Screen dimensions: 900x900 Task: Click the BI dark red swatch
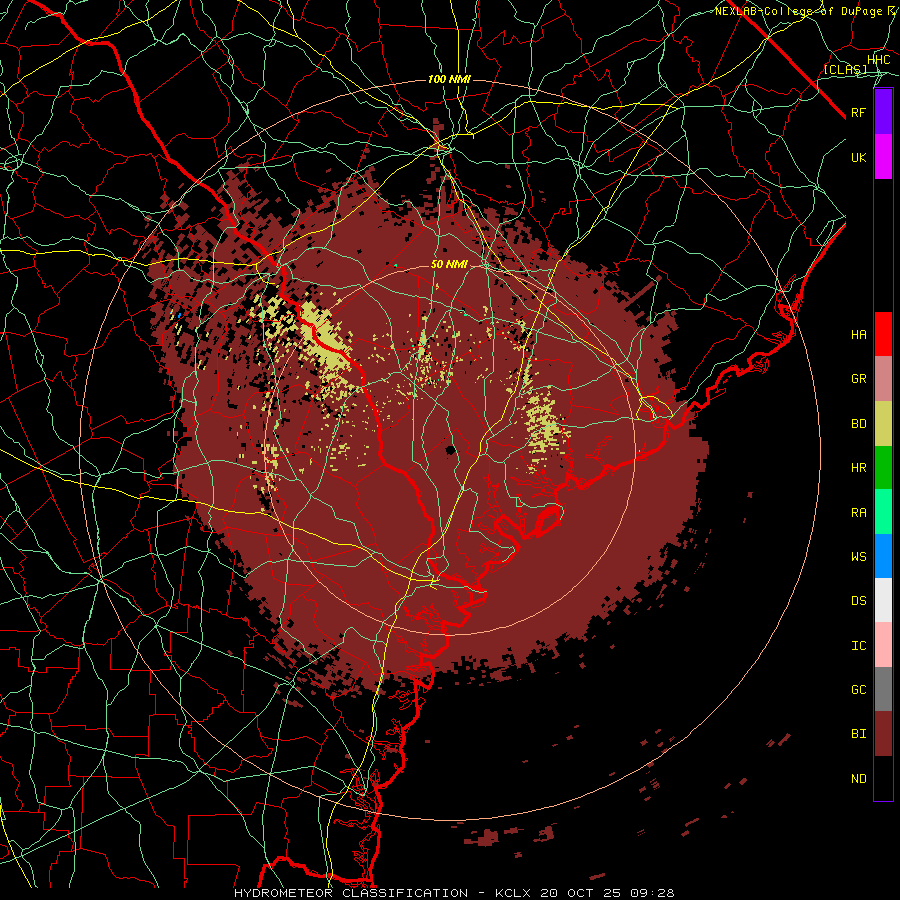point(883,734)
